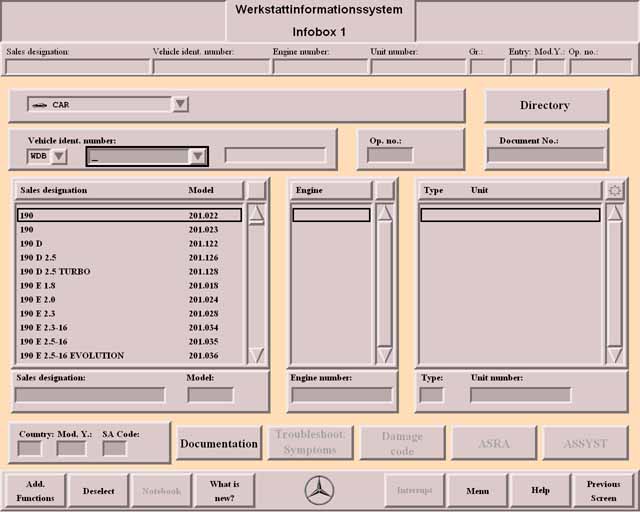
Task: Click the top Sales designation infobox field
Action: (78, 67)
